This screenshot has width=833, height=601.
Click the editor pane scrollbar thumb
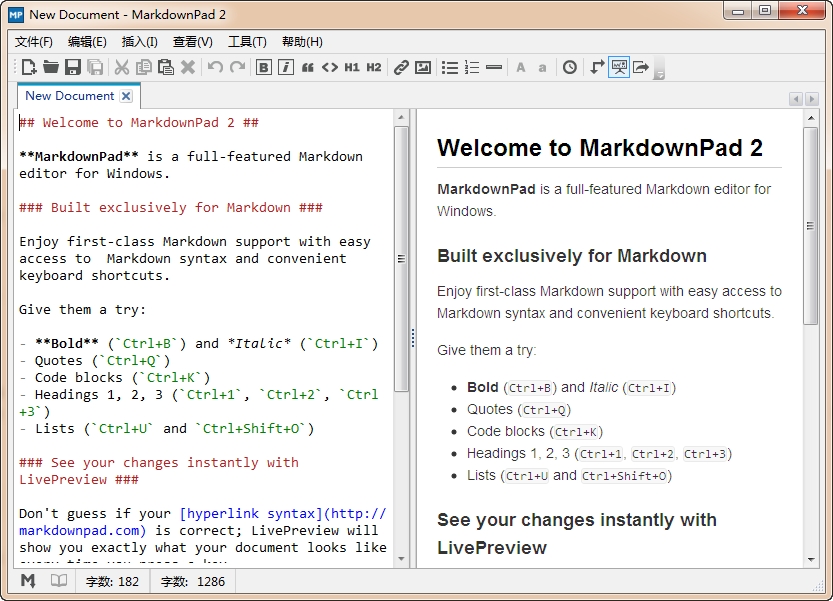click(401, 259)
